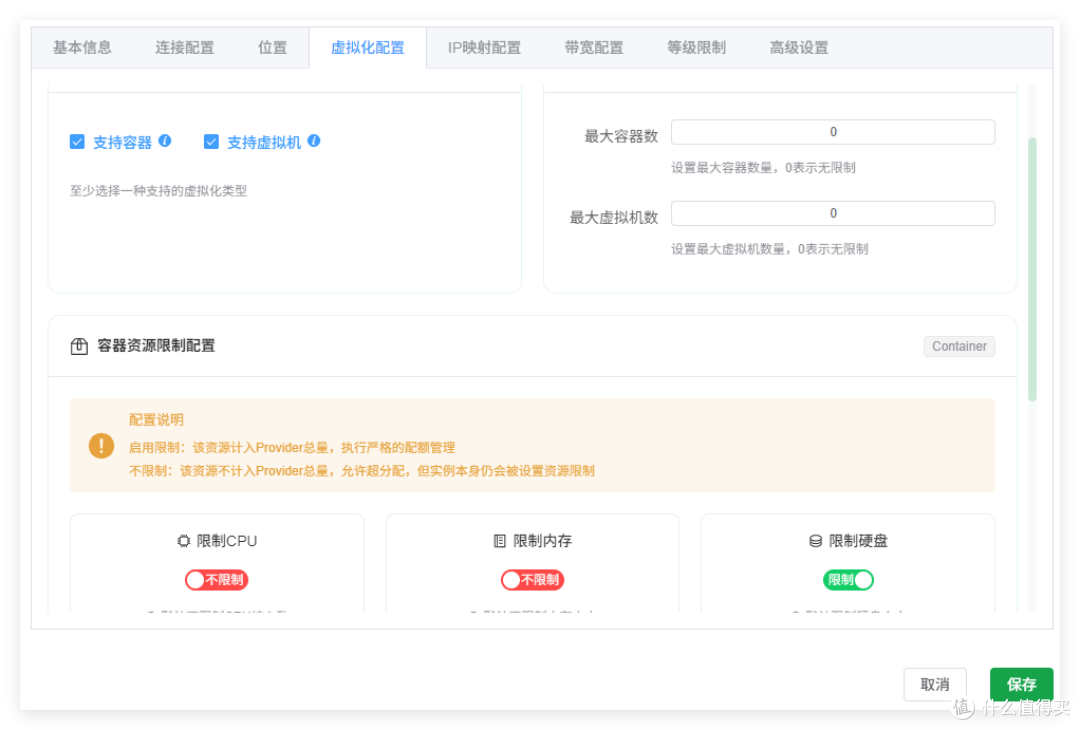Viewport: 1080px width, 730px height.
Task: Go to the 位置 tab
Action: [272, 48]
